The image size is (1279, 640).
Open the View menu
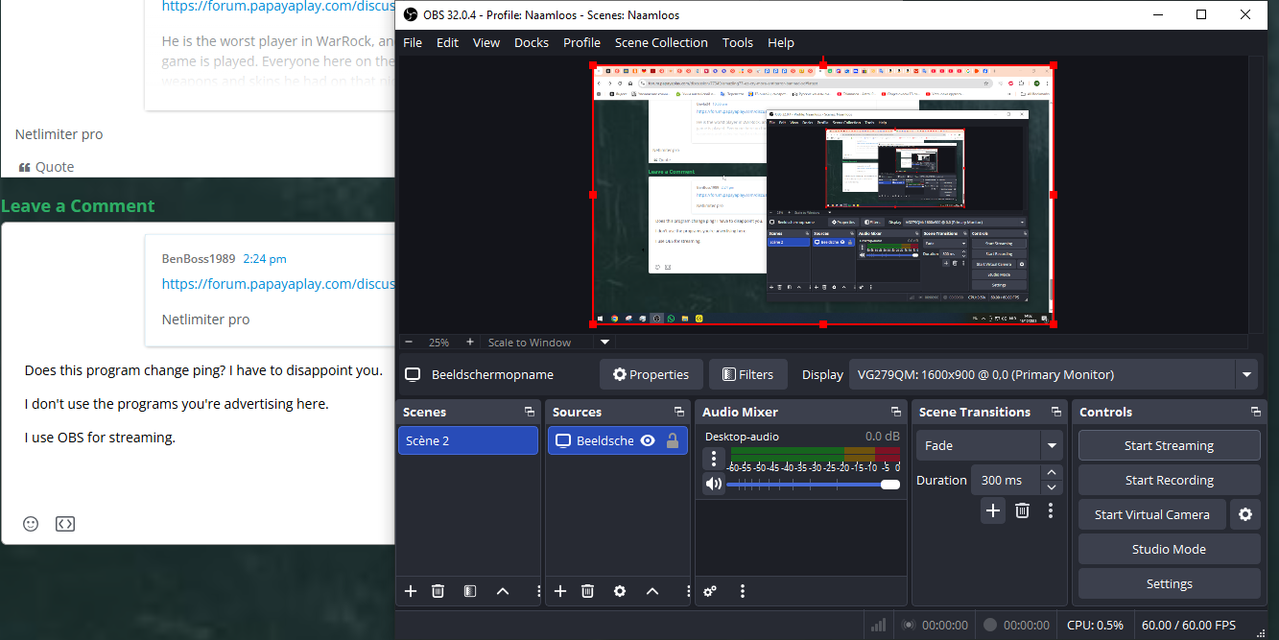[x=486, y=43]
